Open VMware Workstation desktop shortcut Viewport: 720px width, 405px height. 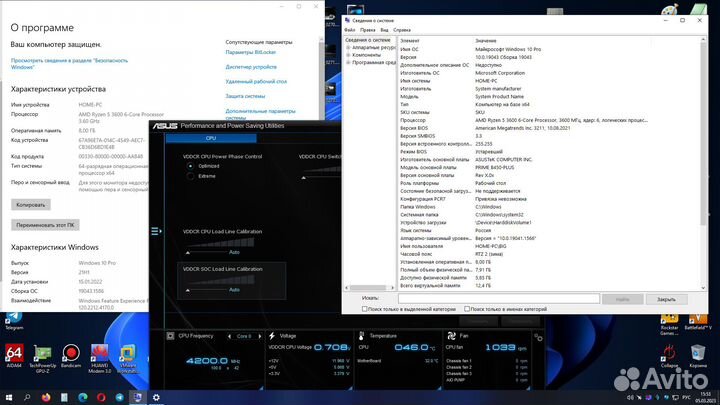(128, 358)
